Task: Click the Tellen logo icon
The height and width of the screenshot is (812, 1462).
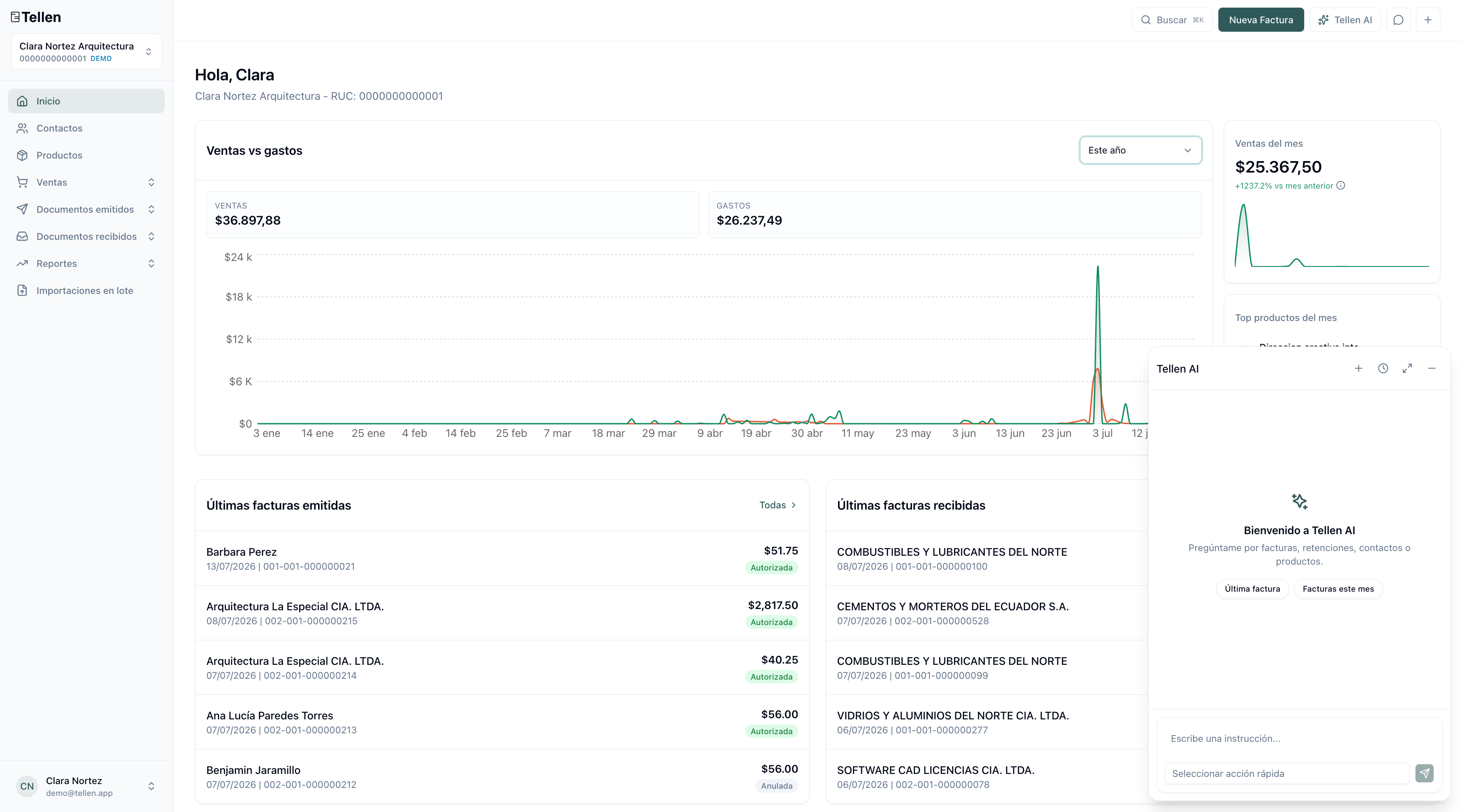Action: click(15, 17)
